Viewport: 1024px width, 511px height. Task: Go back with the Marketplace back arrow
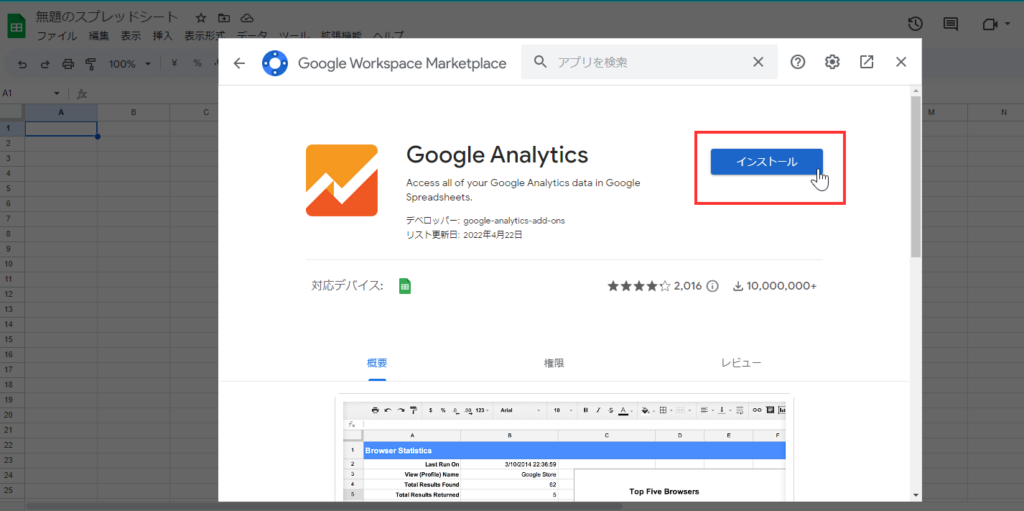(x=239, y=63)
